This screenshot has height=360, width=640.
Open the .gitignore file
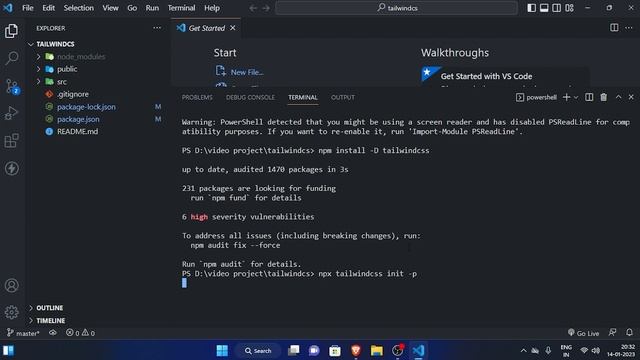click(73, 94)
